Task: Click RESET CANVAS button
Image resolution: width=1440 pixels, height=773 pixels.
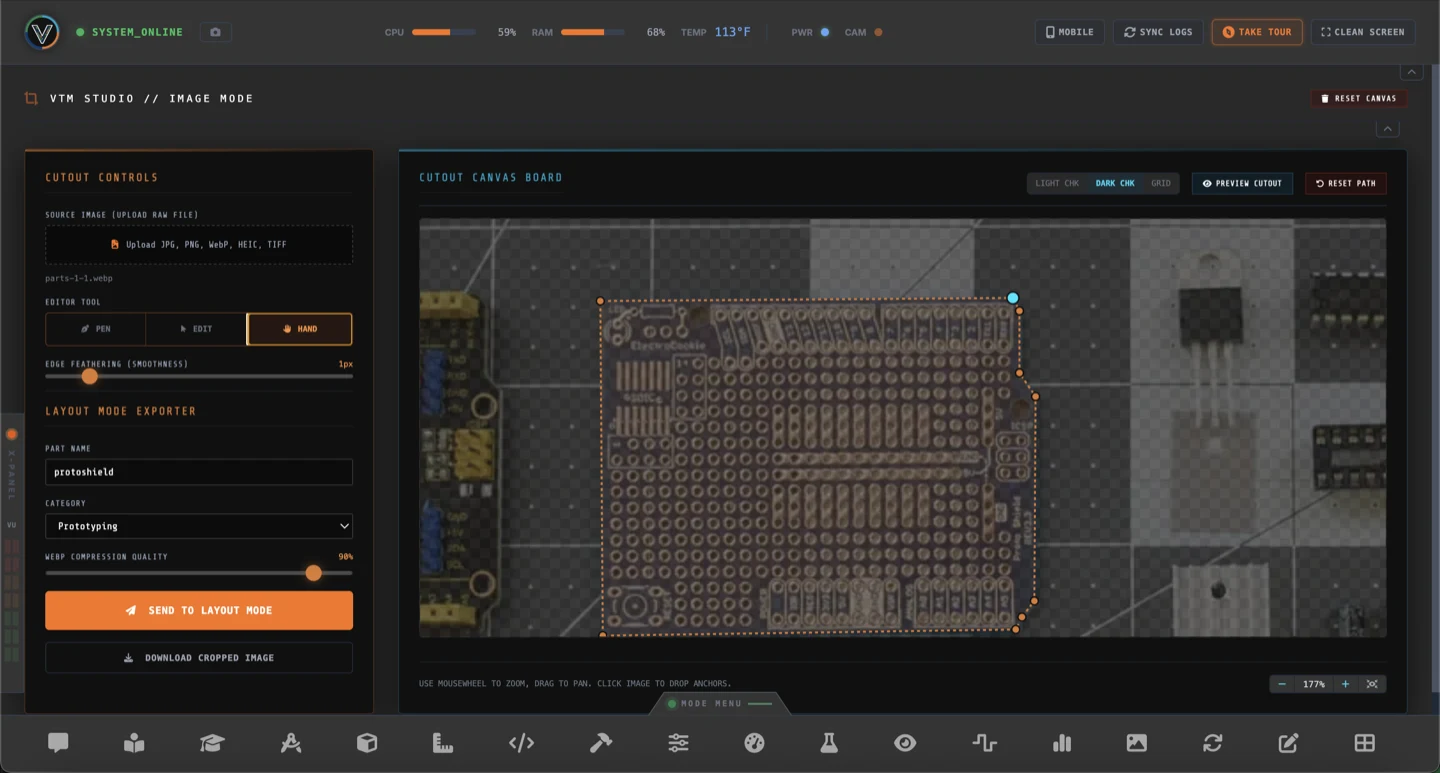Action: click(x=1359, y=98)
